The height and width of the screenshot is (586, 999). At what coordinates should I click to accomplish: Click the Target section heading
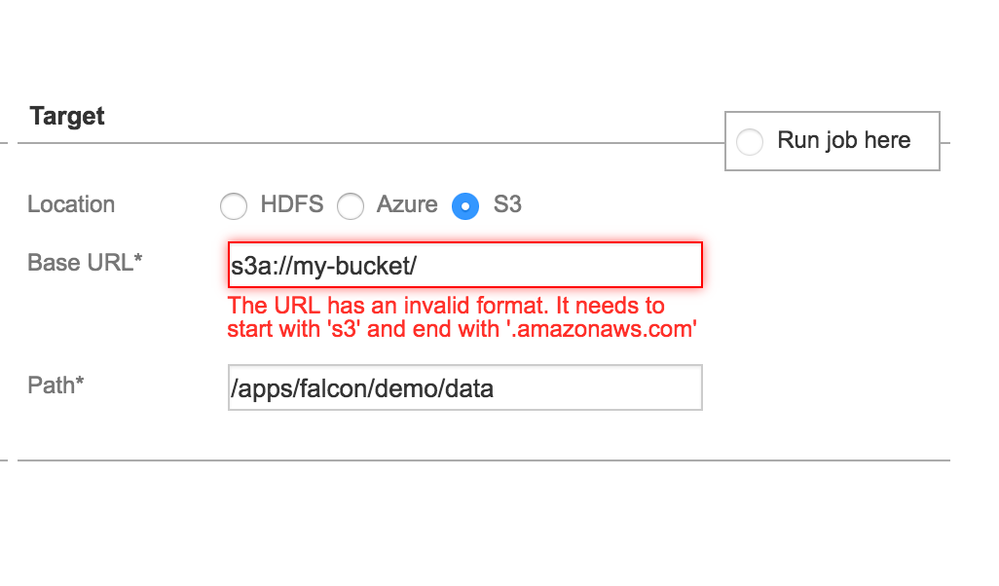[67, 117]
